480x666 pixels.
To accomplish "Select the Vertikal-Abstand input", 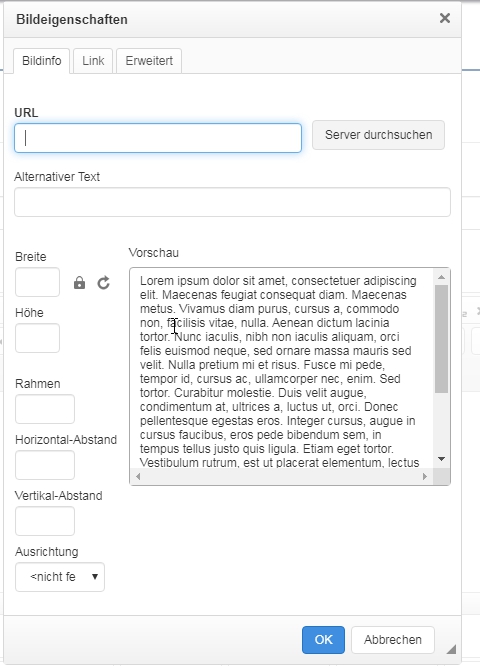I will coord(45,521).
